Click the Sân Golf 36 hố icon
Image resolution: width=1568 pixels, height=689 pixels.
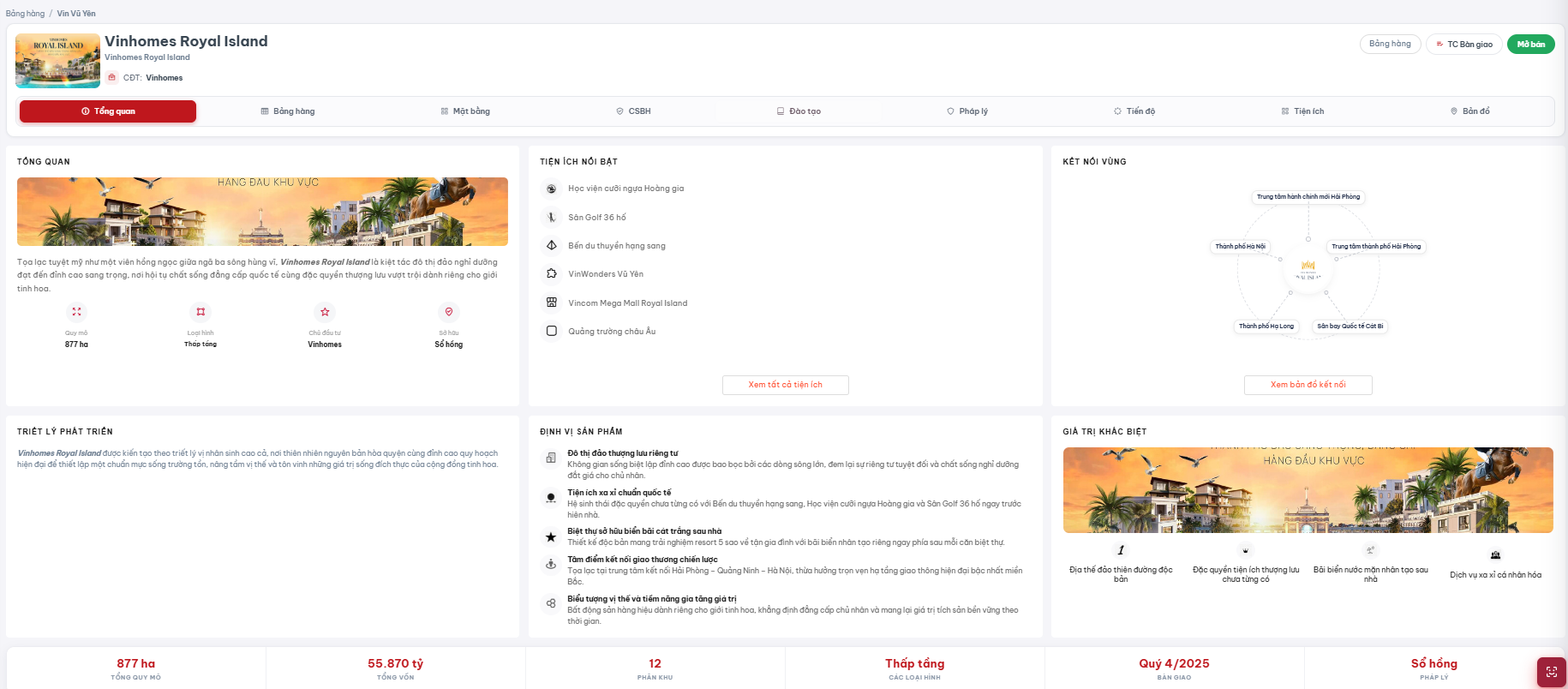552,218
